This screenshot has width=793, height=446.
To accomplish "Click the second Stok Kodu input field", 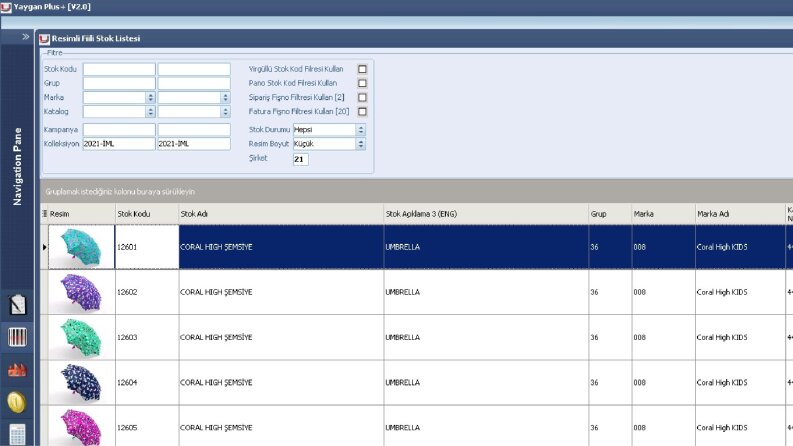I will (x=194, y=69).
